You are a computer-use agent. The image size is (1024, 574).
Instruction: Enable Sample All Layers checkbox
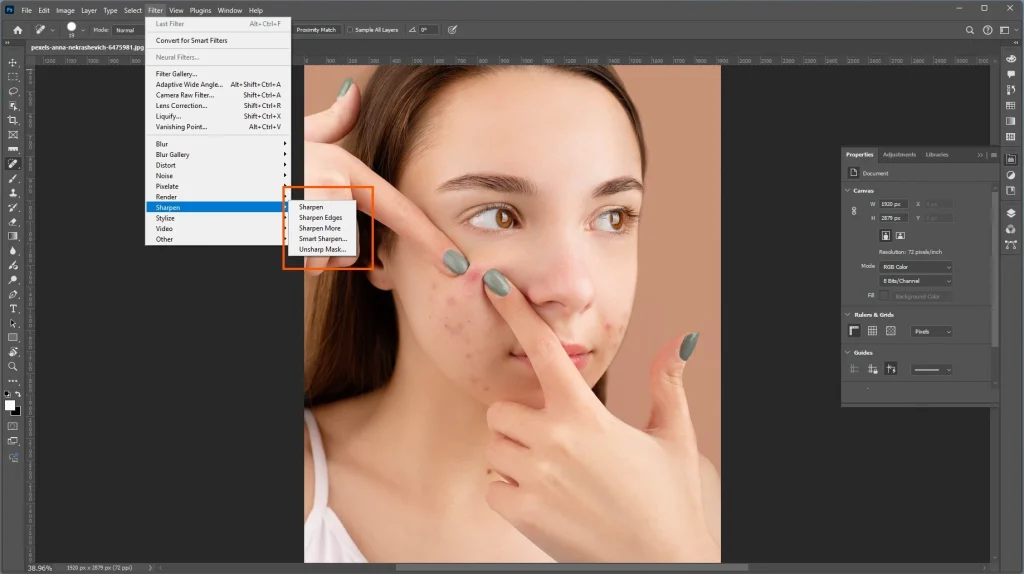pos(350,30)
